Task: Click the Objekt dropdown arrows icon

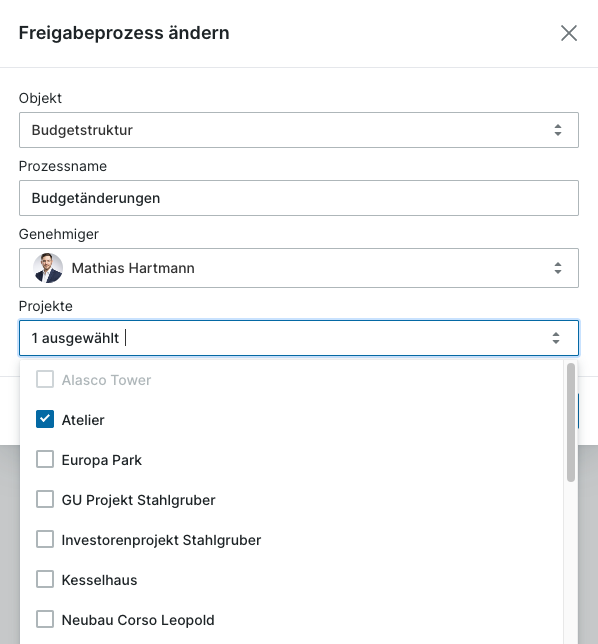Action: (x=557, y=130)
